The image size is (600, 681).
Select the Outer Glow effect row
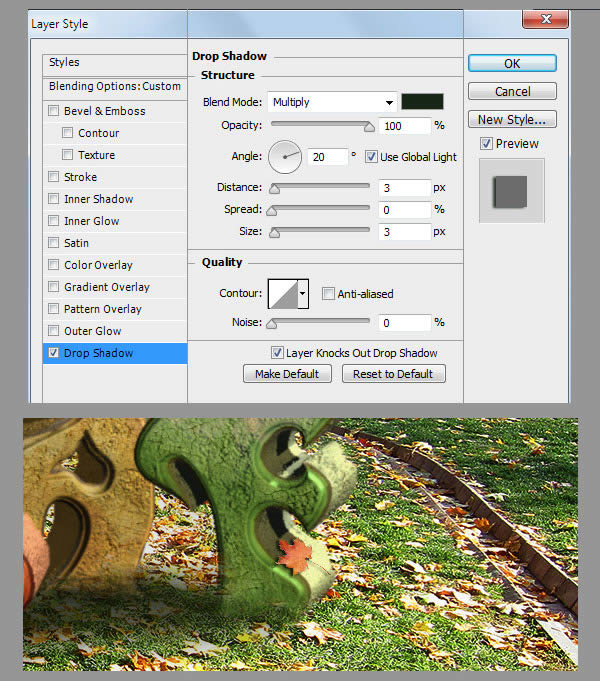click(115, 331)
